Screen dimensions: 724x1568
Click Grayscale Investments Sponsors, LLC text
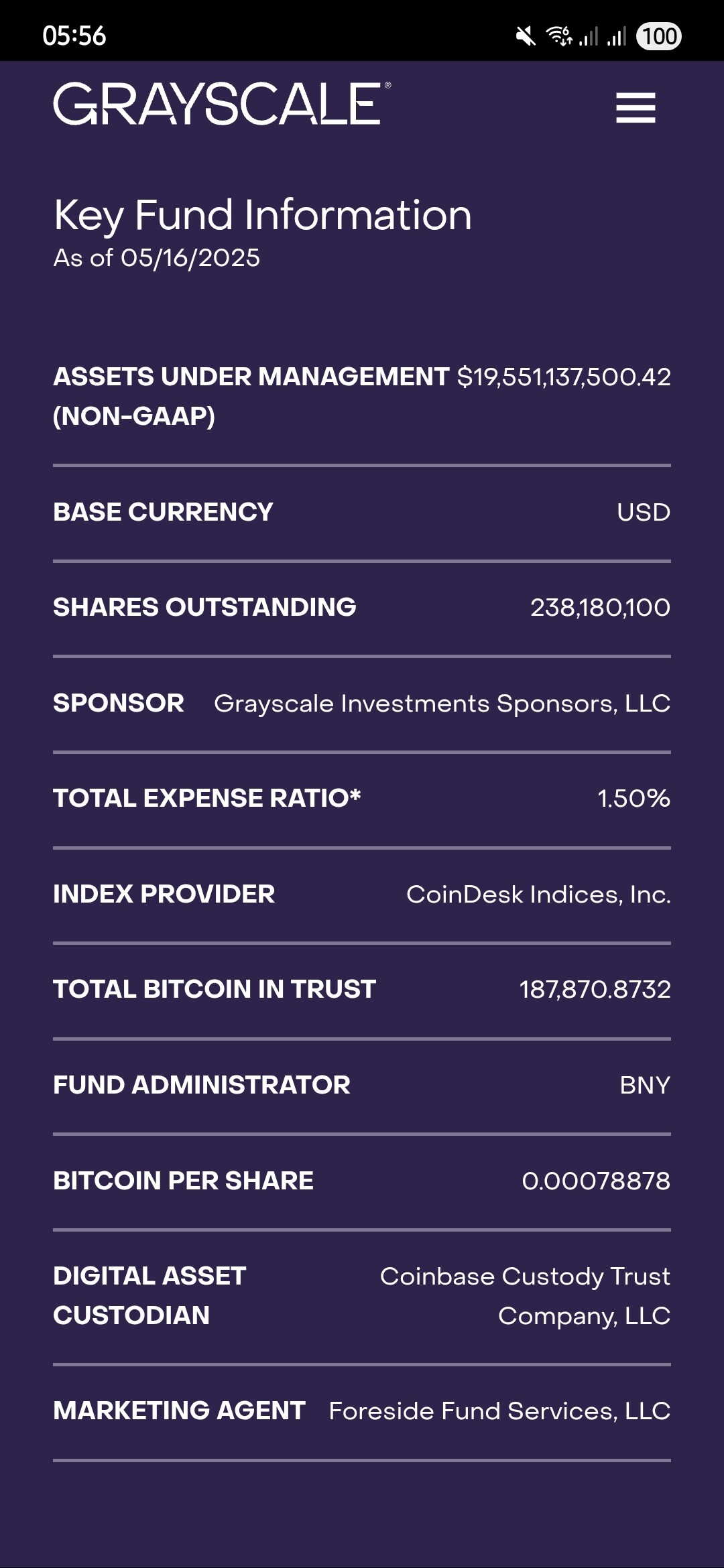[442, 704]
